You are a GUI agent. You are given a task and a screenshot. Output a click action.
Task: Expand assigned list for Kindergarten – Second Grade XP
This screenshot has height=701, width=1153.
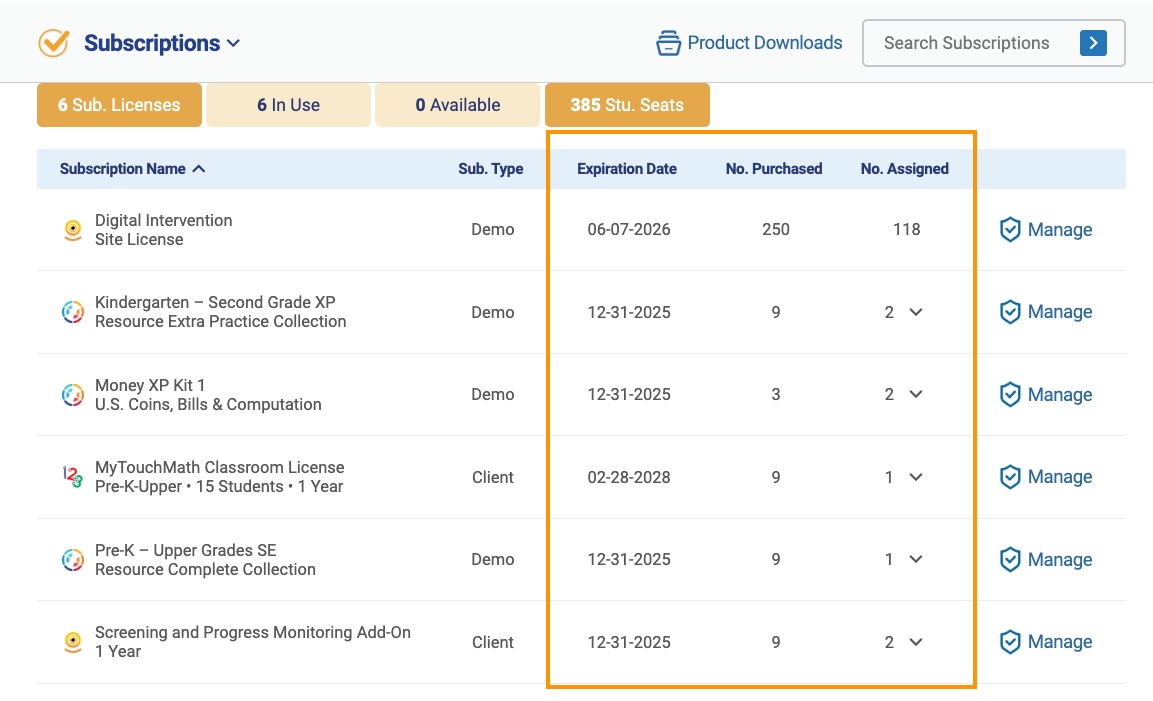915,312
